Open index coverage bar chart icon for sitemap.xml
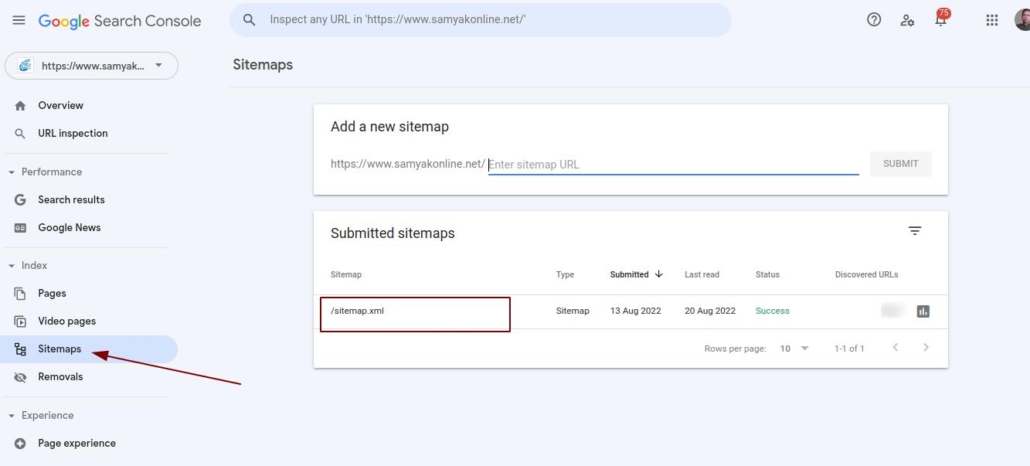 coord(923,311)
